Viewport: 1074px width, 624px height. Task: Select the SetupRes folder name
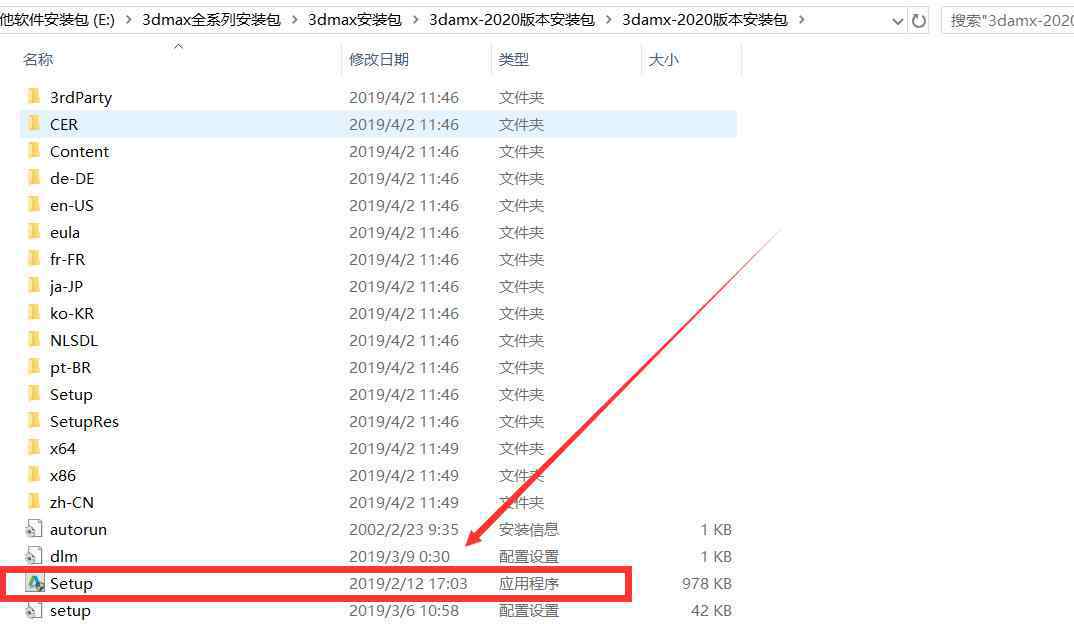click(84, 421)
